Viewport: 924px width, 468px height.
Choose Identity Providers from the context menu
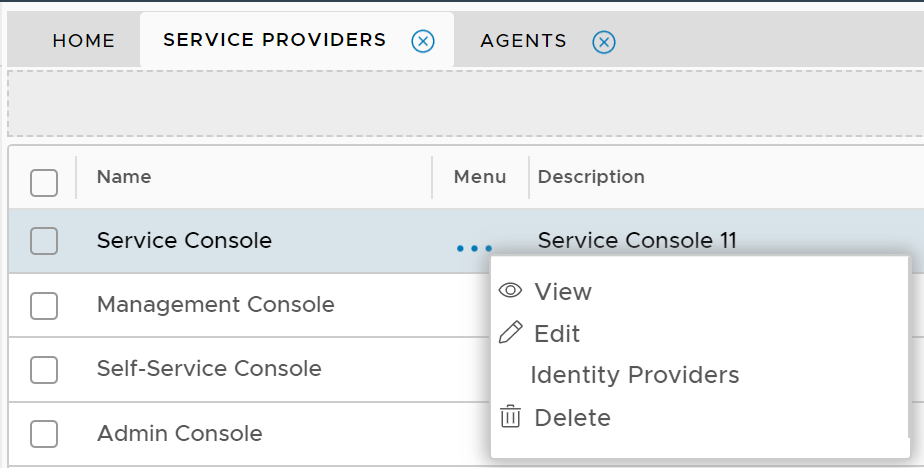coord(634,375)
